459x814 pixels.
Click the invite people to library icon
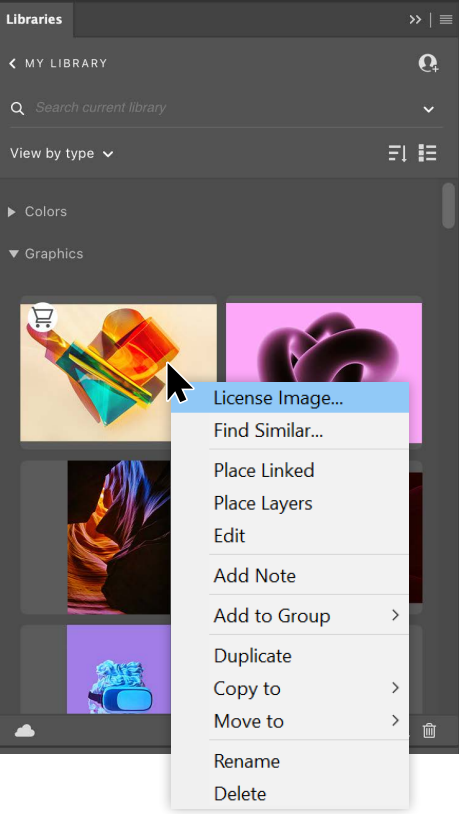point(428,63)
